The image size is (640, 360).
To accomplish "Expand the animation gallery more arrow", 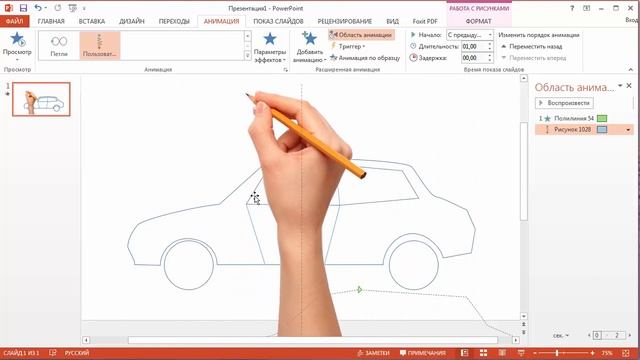I will pos(247,56).
